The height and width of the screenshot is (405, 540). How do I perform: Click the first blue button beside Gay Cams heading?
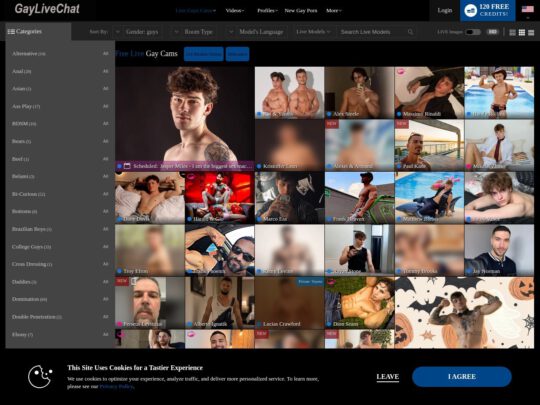(x=204, y=54)
